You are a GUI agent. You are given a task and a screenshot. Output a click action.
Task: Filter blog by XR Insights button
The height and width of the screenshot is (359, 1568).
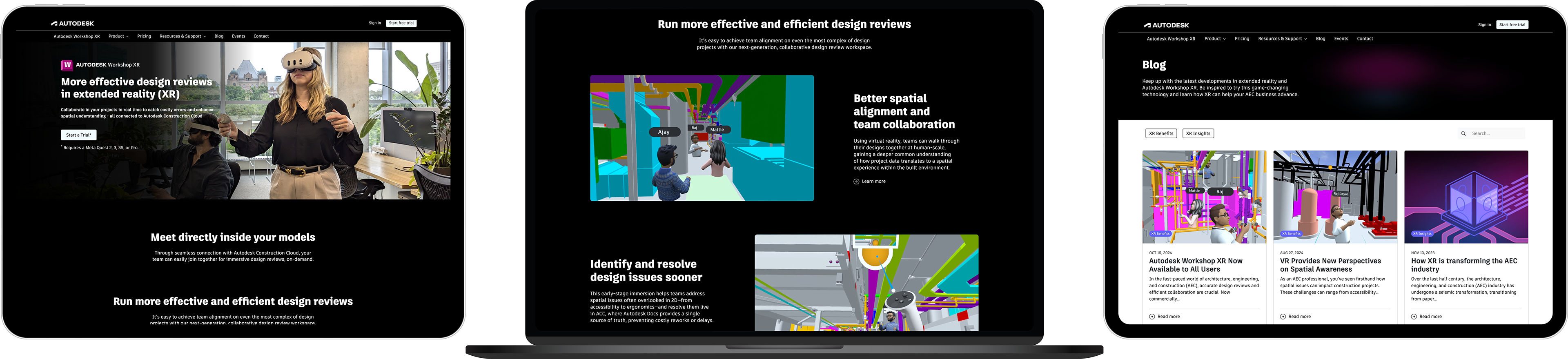coord(1198,133)
